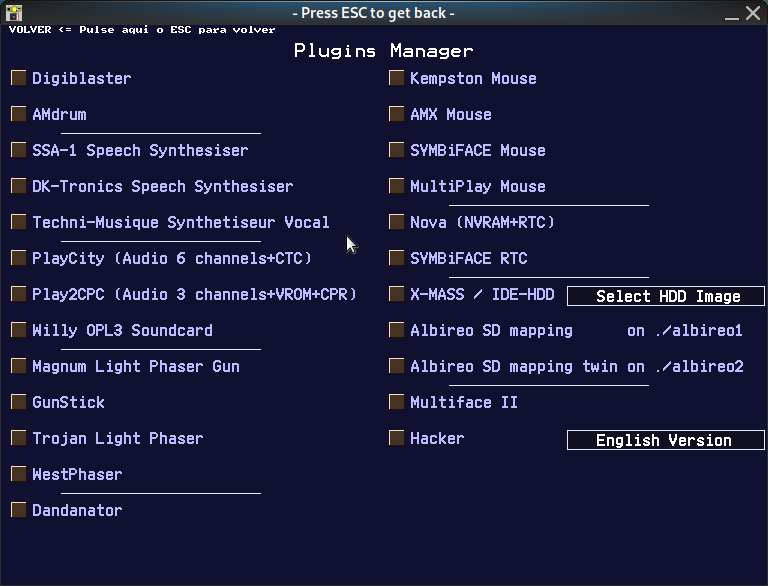Toggle Albireo SD mapping twin checkbox
This screenshot has width=768, height=586.
[x=397, y=366]
